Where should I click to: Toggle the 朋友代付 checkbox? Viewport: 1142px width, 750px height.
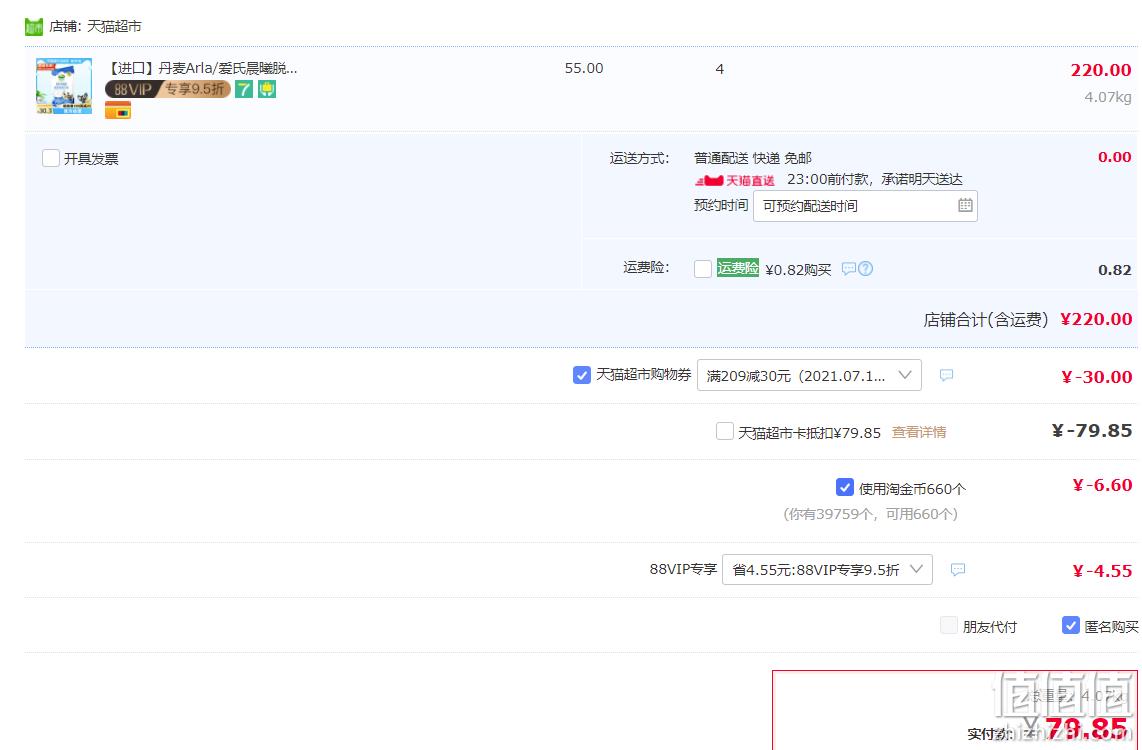tap(949, 625)
